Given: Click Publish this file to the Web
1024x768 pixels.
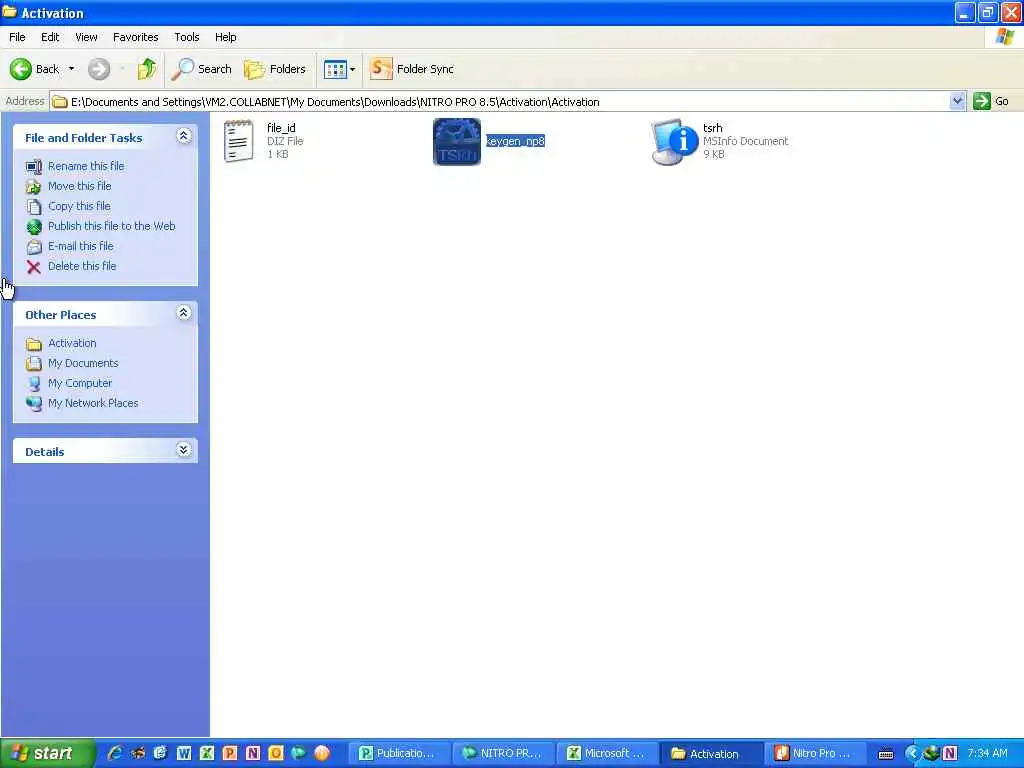Looking at the screenshot, I should point(112,226).
